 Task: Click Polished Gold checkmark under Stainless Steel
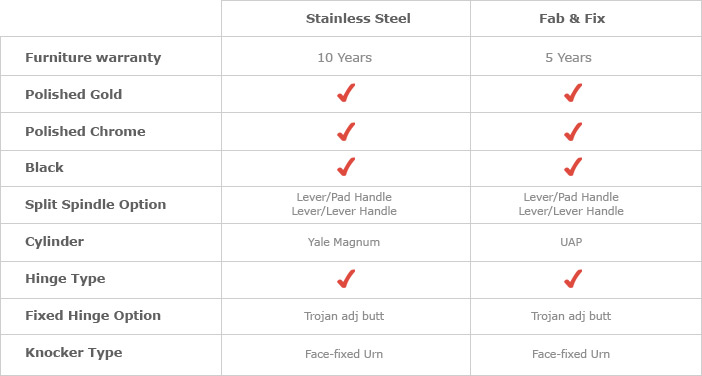pyautogui.click(x=346, y=93)
